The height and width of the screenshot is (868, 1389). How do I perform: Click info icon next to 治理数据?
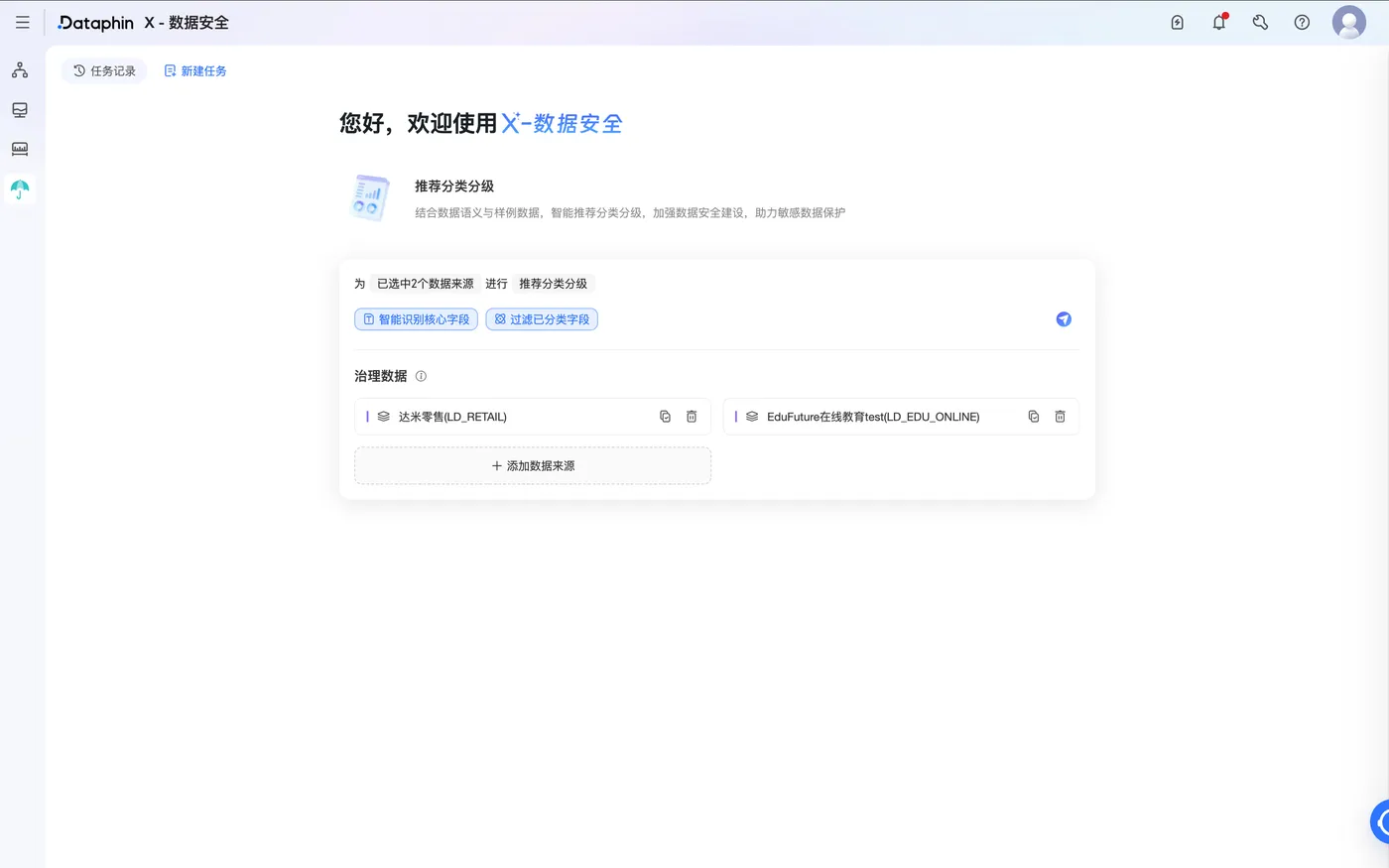point(421,376)
